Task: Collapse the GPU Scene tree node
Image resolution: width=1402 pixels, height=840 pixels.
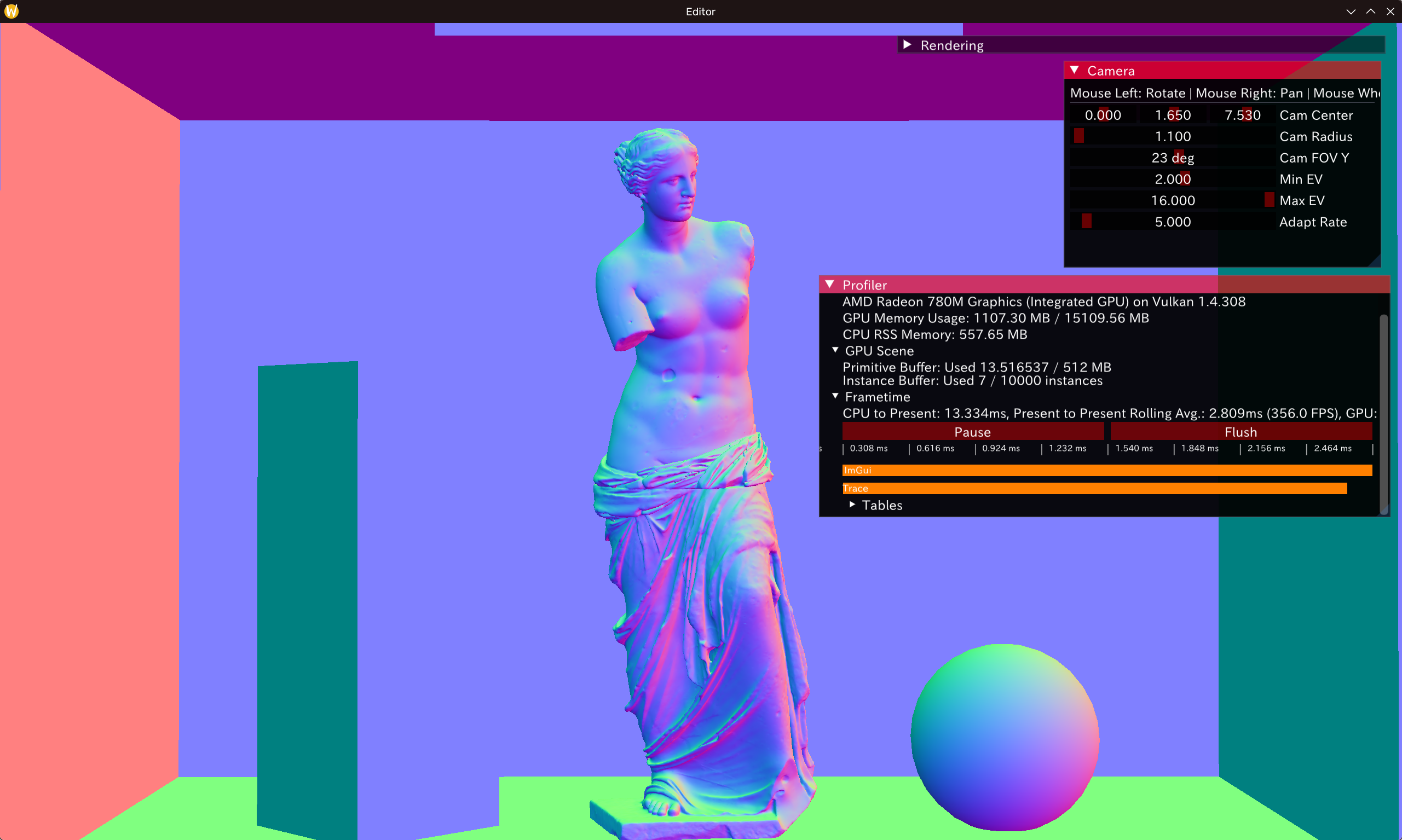Action: pyautogui.click(x=835, y=350)
